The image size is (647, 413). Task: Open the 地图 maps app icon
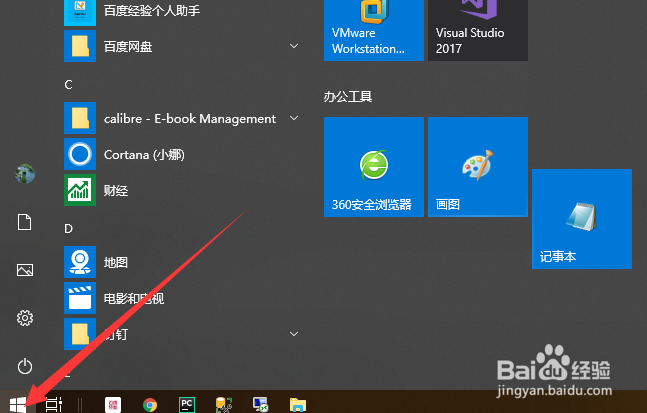pos(80,262)
